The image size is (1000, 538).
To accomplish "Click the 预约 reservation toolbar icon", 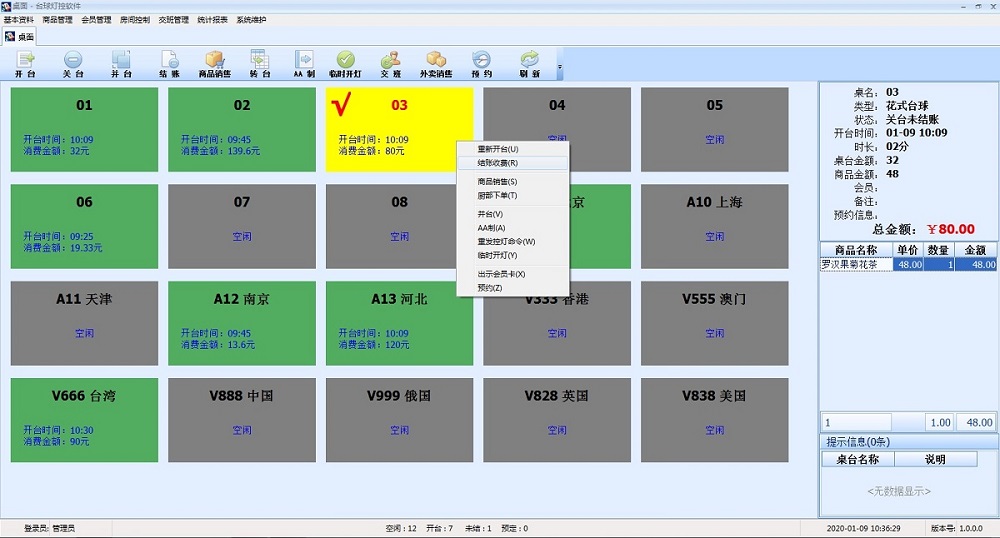I will [482, 64].
